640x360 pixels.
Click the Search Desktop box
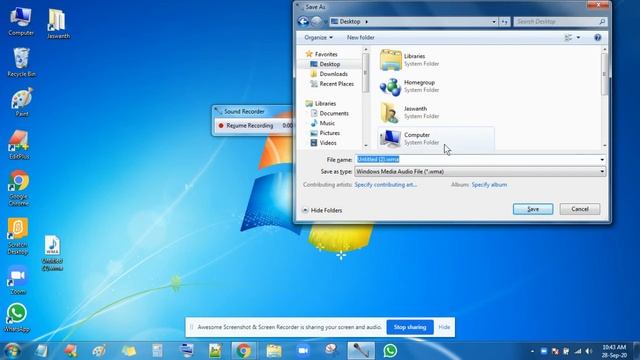560,22
